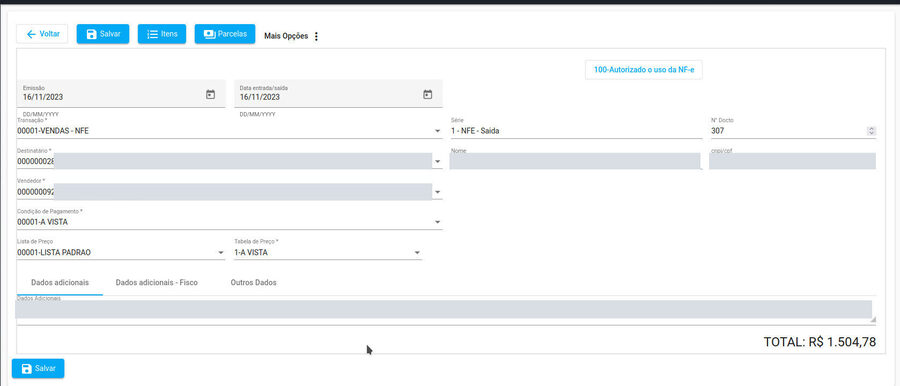Adjust the Nº Docto spinner arrows
The width and height of the screenshot is (900, 386).
point(871,131)
